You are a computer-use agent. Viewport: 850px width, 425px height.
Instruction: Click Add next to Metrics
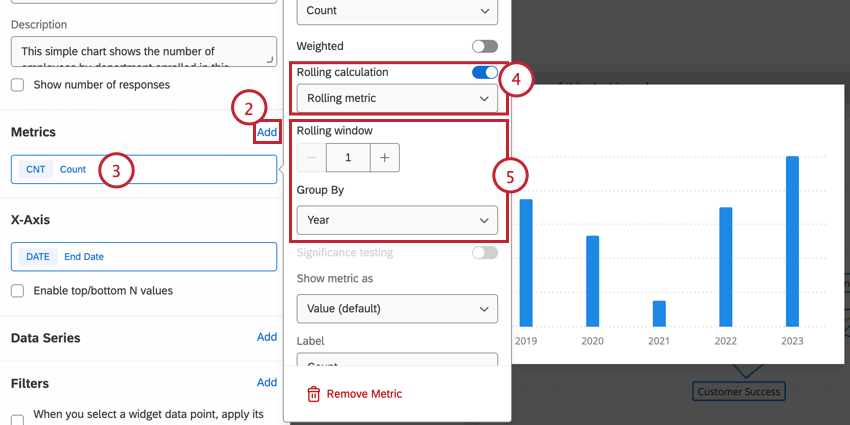pos(266,132)
